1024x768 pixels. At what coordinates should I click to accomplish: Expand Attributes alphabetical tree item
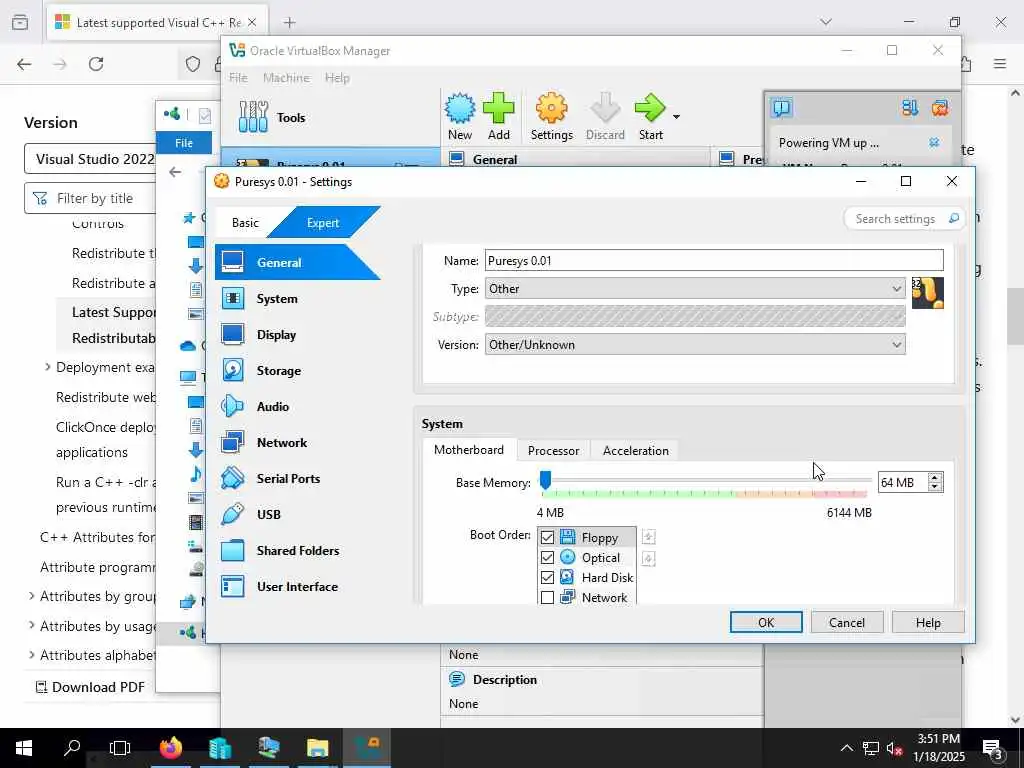click(x=31, y=654)
